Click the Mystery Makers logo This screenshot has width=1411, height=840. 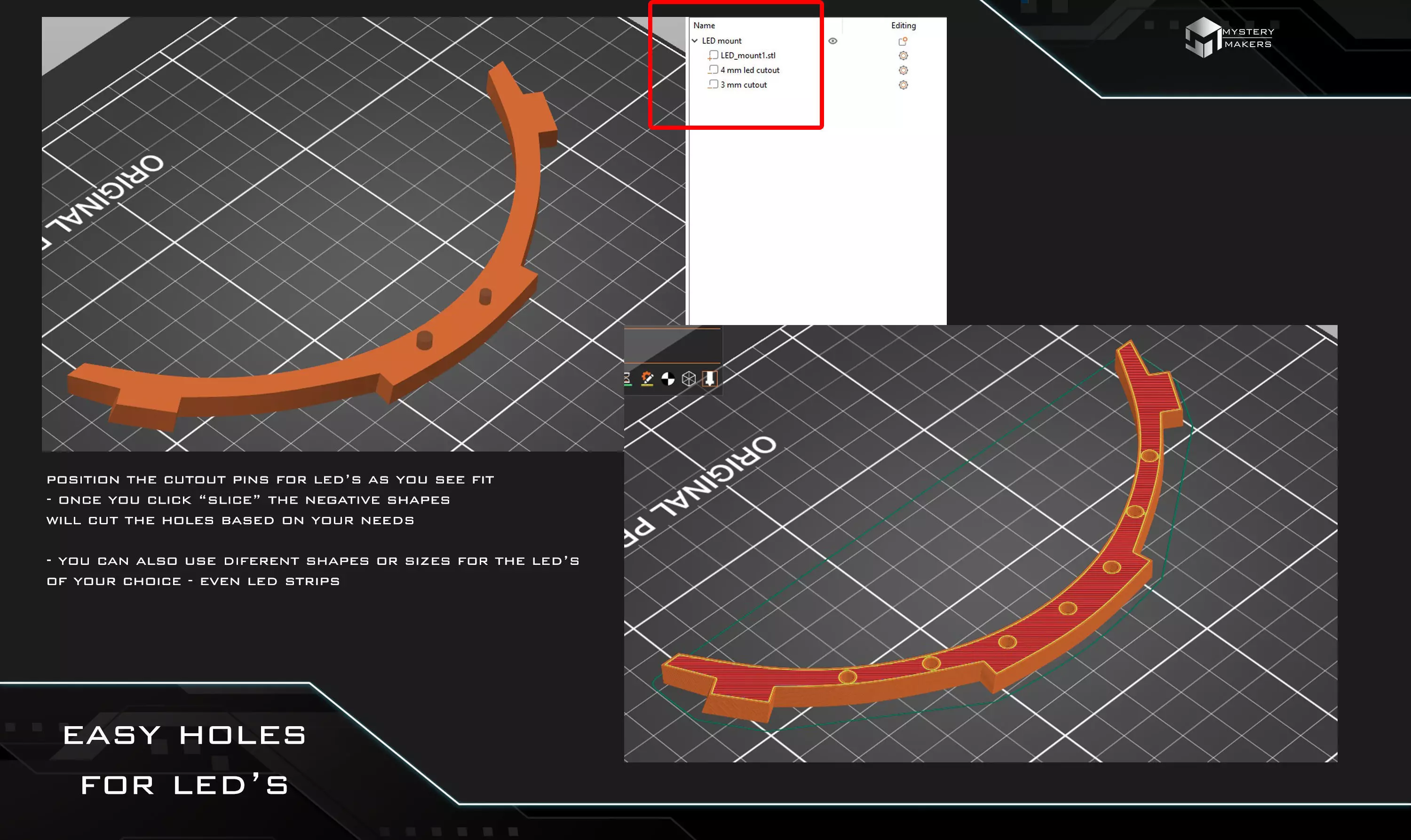[x=1229, y=37]
